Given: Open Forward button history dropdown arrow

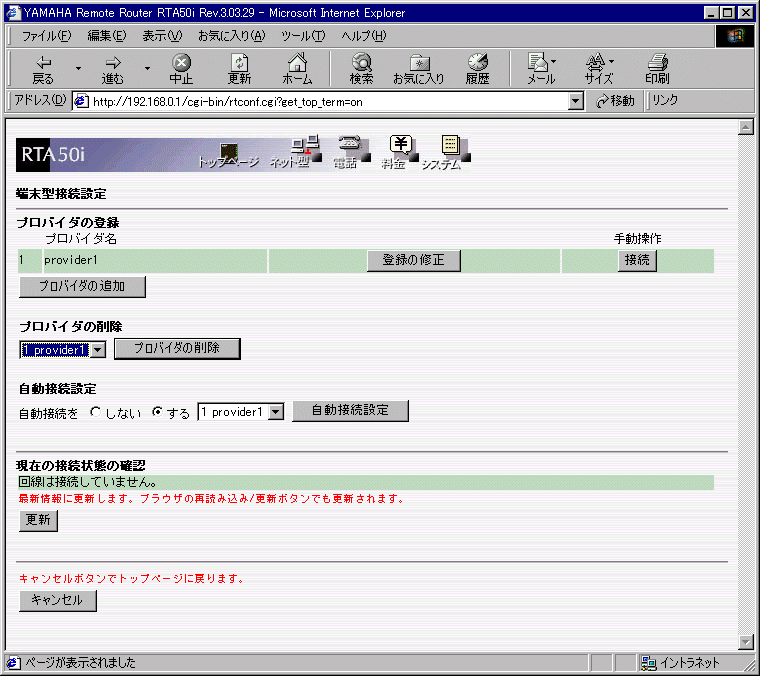Looking at the screenshot, I should pos(147,69).
